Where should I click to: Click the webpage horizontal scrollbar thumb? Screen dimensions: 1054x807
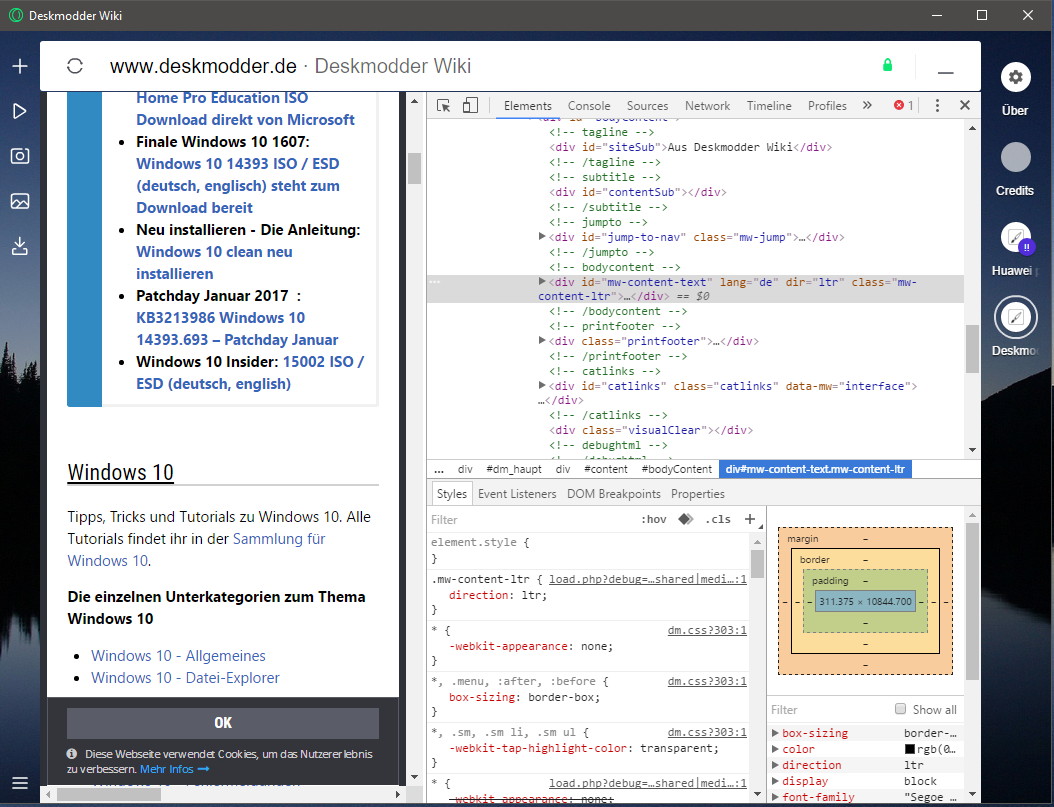point(109,794)
